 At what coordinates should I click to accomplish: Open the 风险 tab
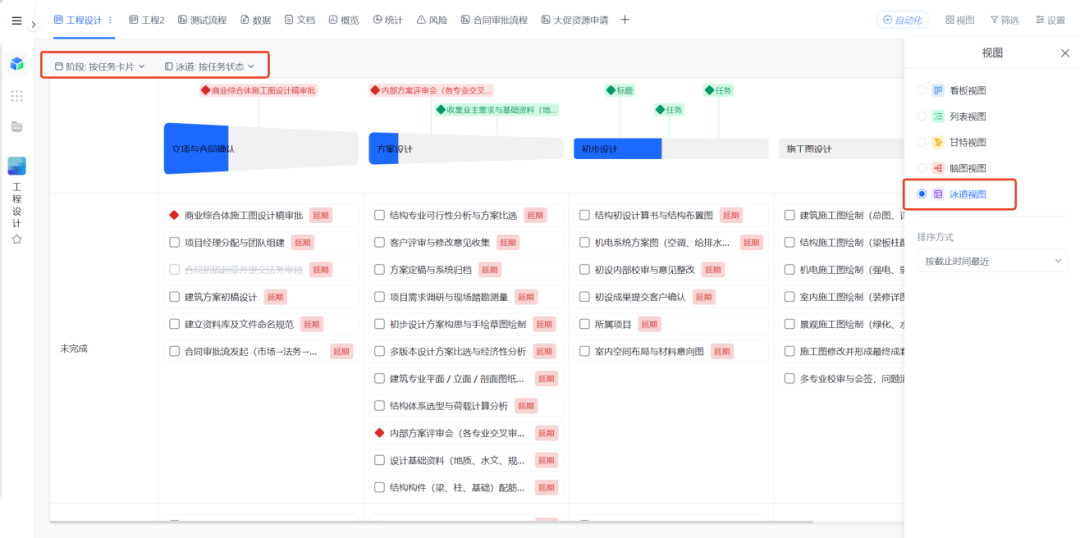[x=432, y=20]
